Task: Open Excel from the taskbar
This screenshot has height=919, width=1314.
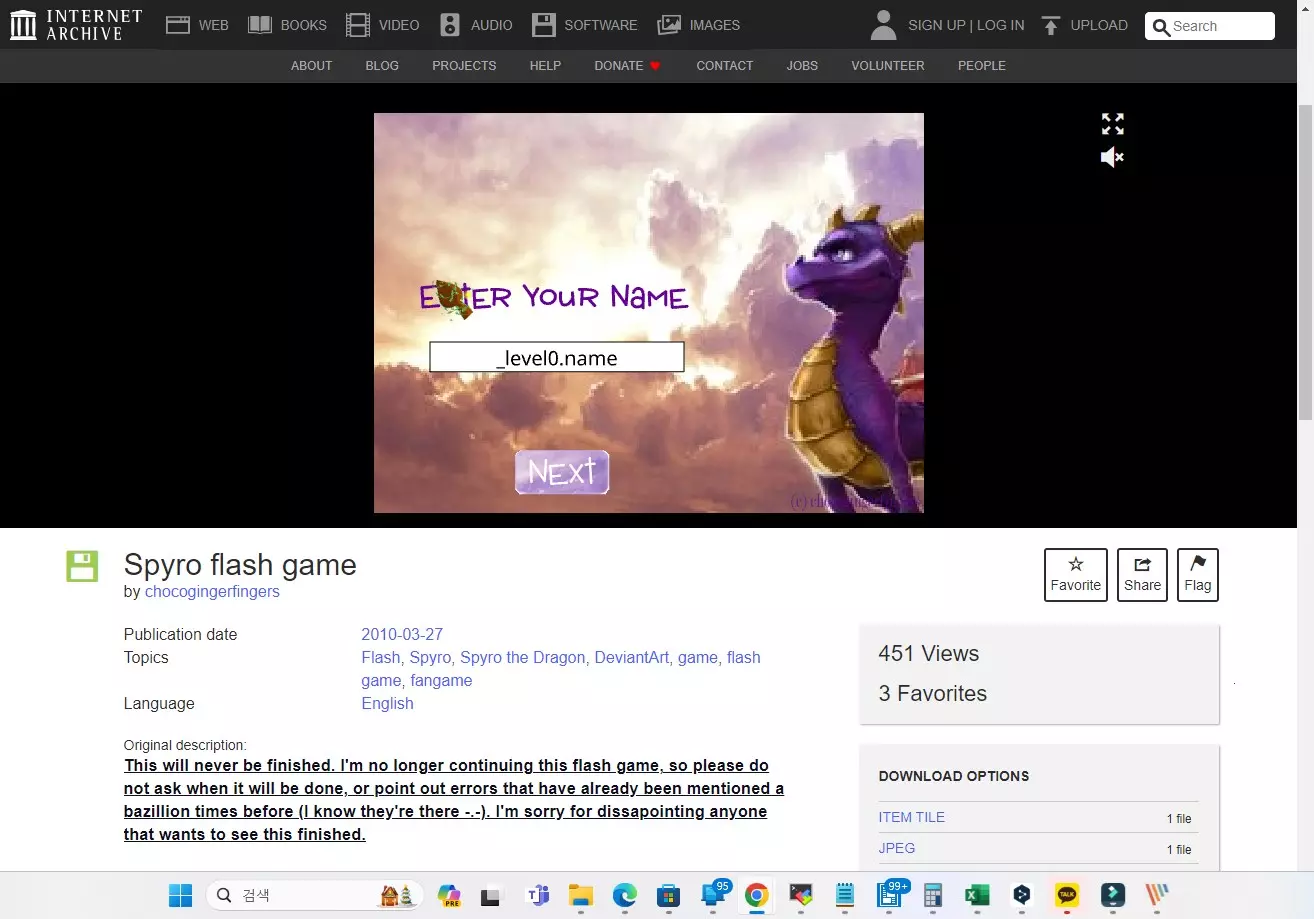Action: coord(977,895)
